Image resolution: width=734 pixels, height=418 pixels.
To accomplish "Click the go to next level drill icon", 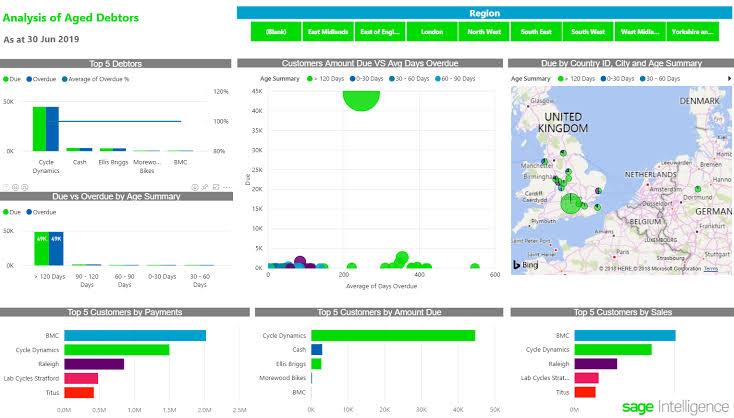I will [x=15, y=187].
